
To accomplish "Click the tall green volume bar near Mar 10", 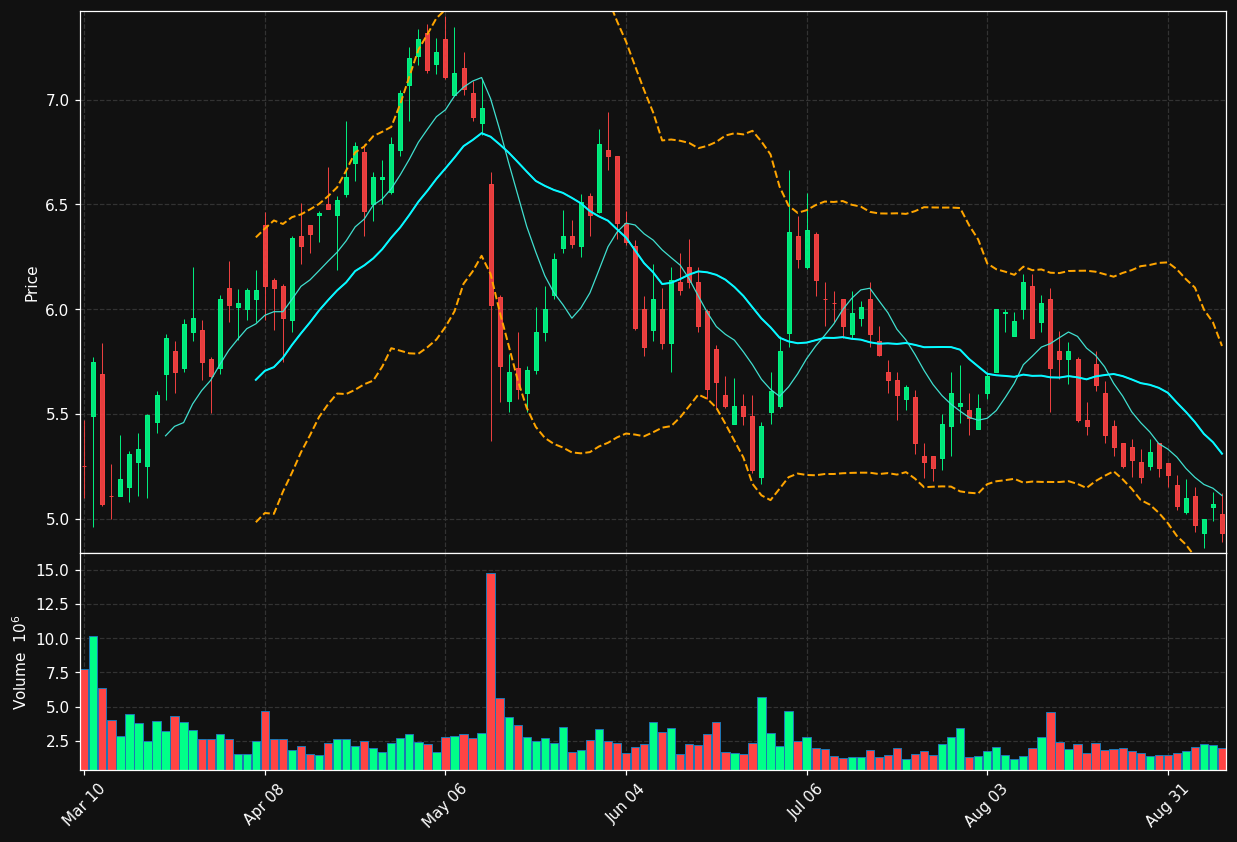I will pyautogui.click(x=93, y=703).
